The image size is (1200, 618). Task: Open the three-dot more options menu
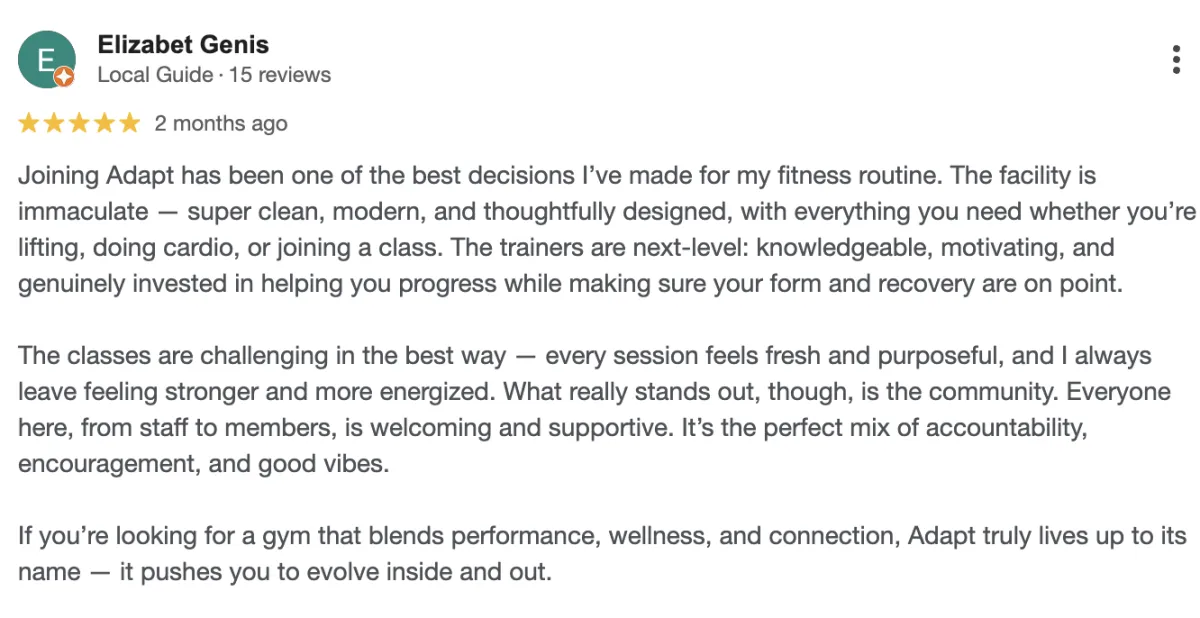(1176, 60)
